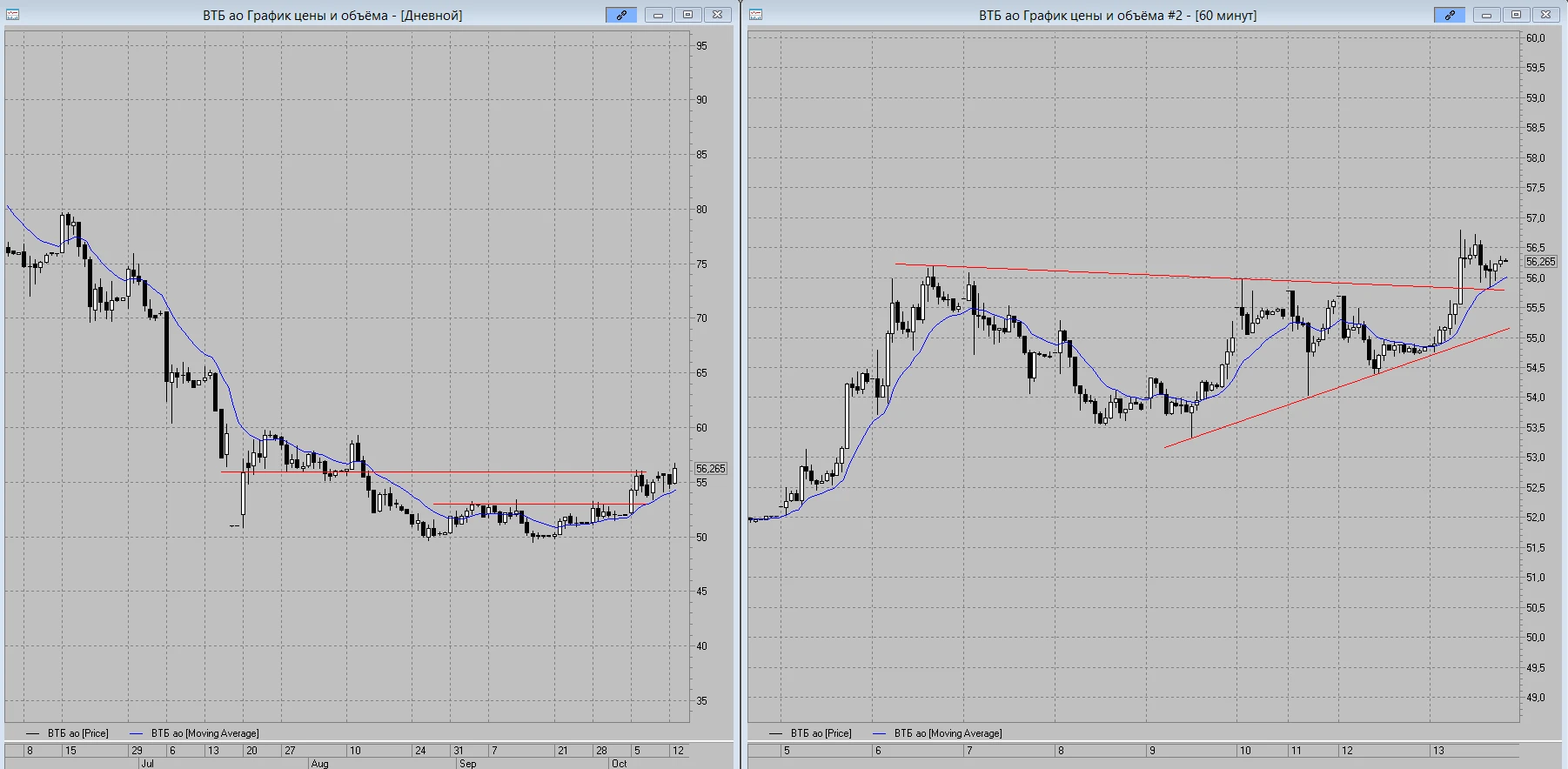Click the 95 level on the daily price axis
This screenshot has width=1568, height=769.
point(701,46)
